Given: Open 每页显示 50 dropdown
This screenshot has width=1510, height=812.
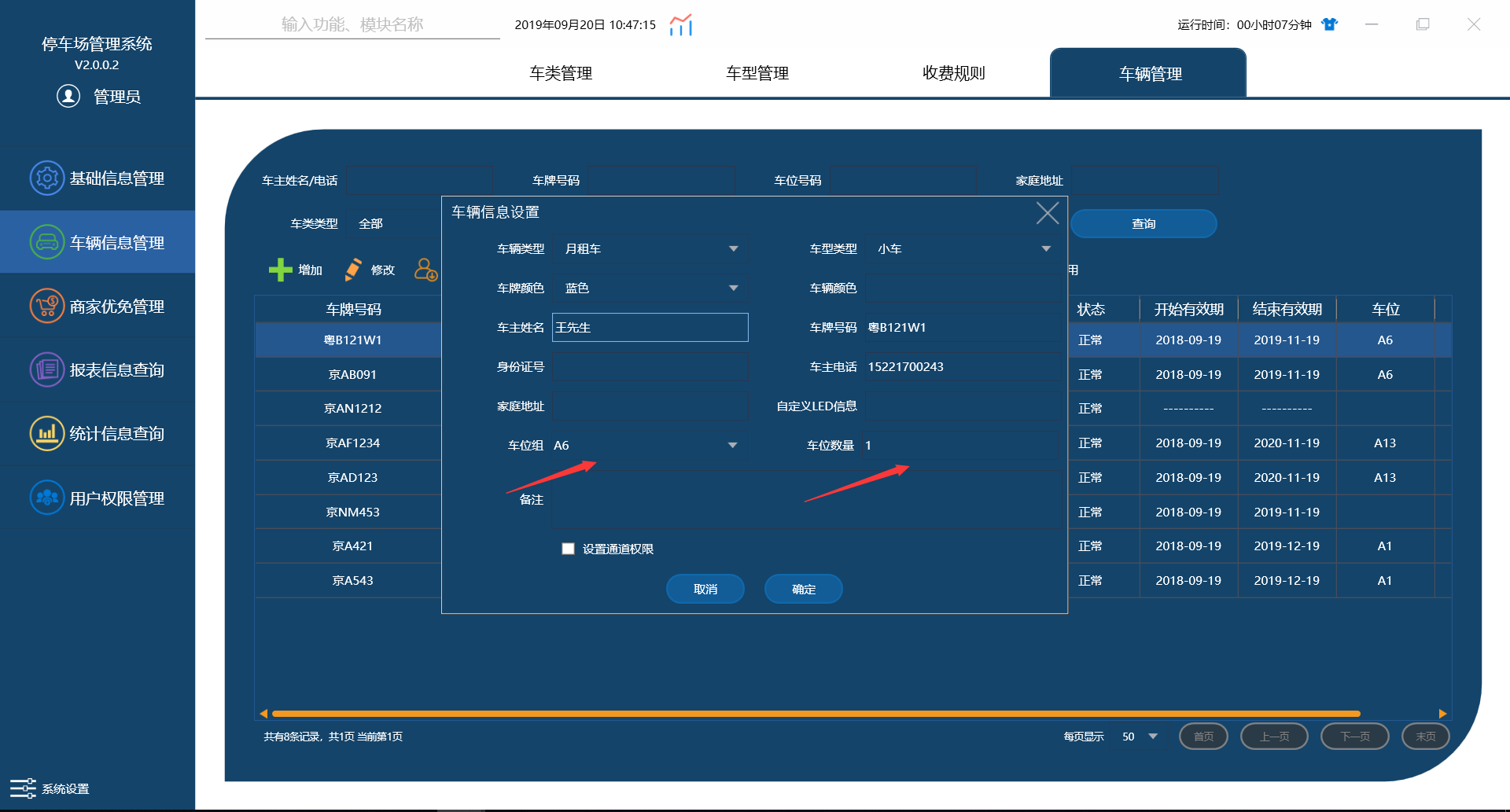Looking at the screenshot, I should 1140,737.
